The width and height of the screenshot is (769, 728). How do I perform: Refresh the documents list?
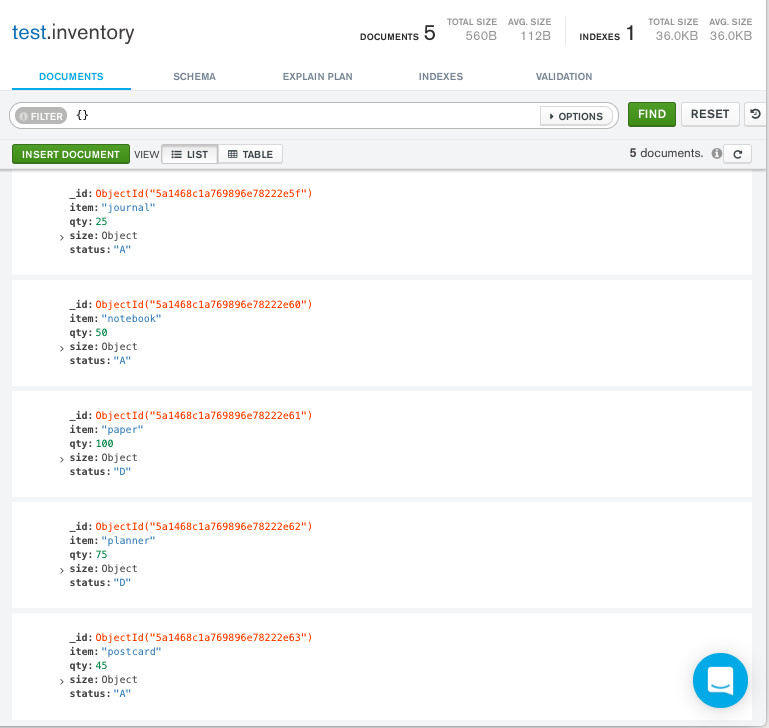pos(737,154)
